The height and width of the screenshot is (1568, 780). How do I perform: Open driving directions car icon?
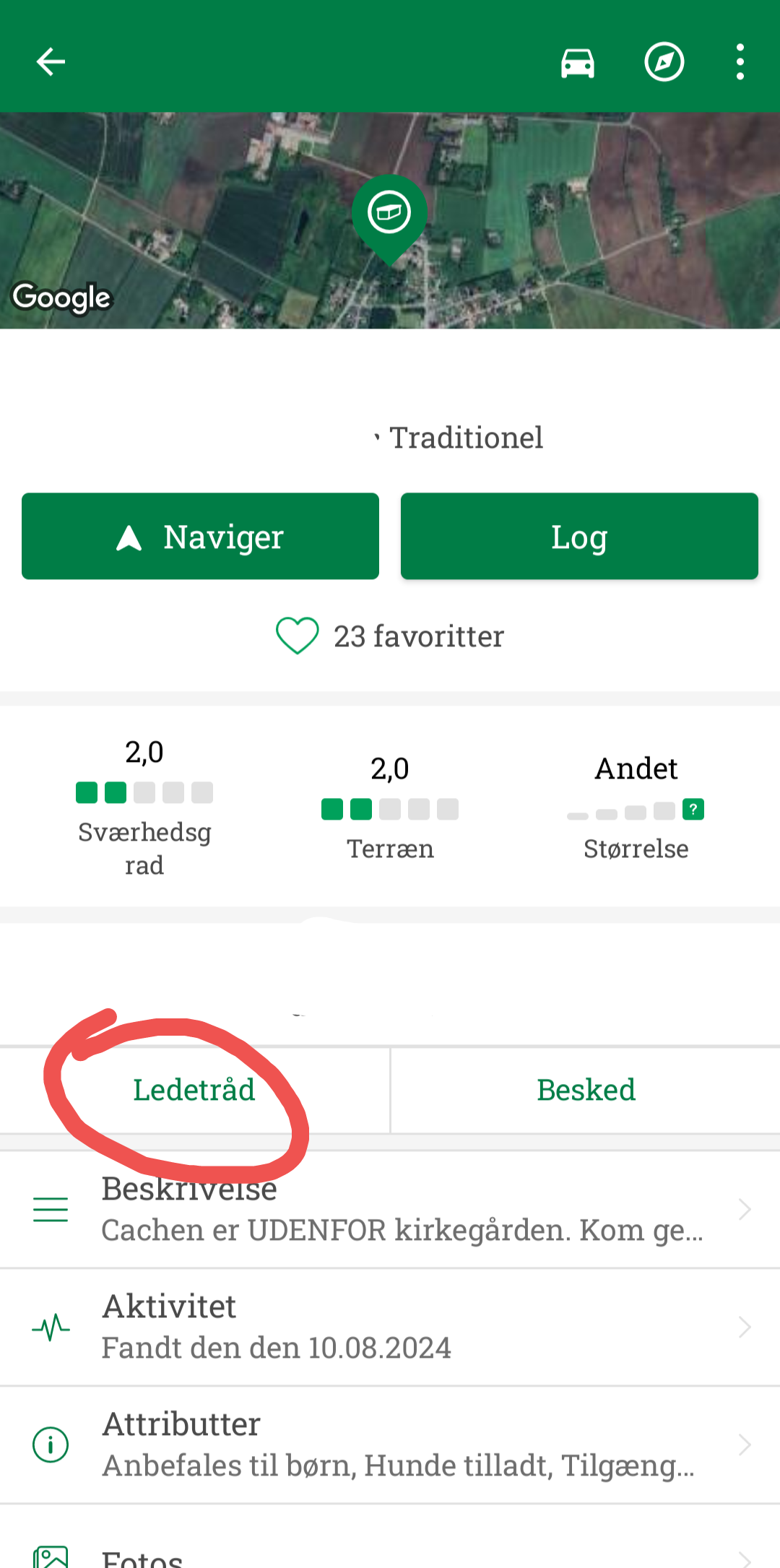tap(578, 63)
